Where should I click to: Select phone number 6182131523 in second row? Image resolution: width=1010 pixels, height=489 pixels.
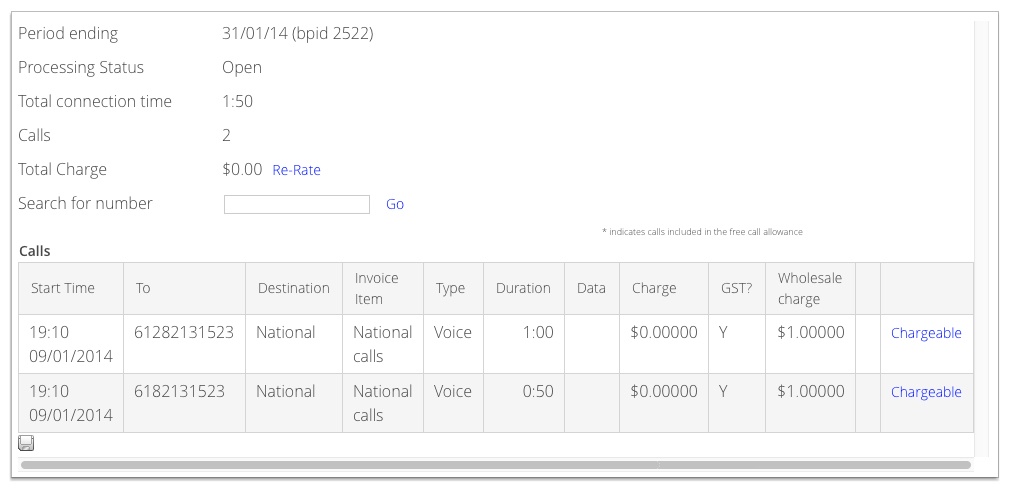pyautogui.click(x=179, y=391)
